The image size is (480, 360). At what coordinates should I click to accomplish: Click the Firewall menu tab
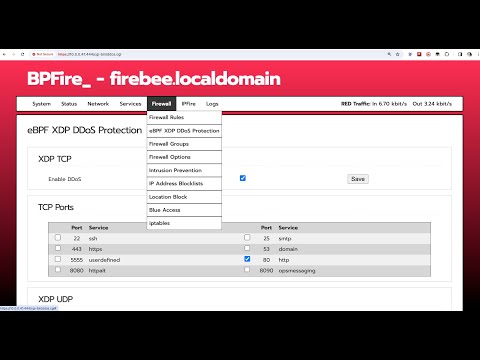pos(161,104)
